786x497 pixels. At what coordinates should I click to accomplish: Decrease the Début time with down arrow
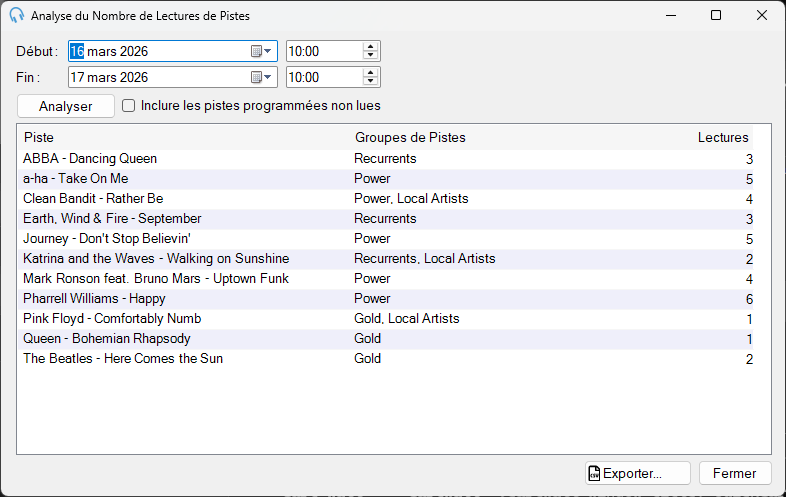(x=370, y=55)
